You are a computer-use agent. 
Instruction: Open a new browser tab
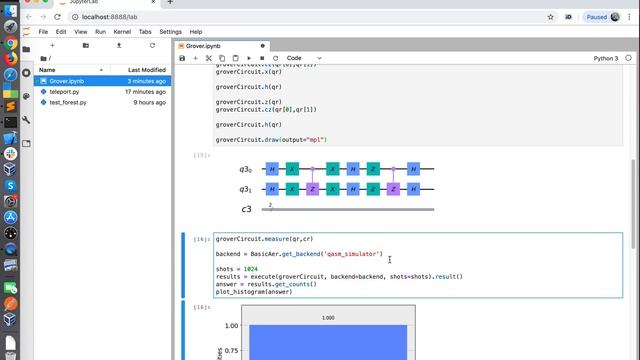(170, 2)
